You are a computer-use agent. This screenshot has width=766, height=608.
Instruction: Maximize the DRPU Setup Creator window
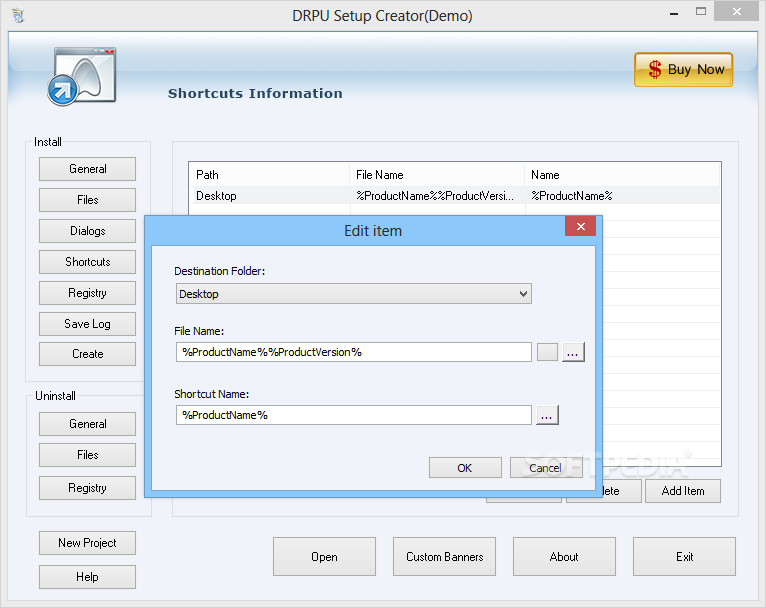701,12
